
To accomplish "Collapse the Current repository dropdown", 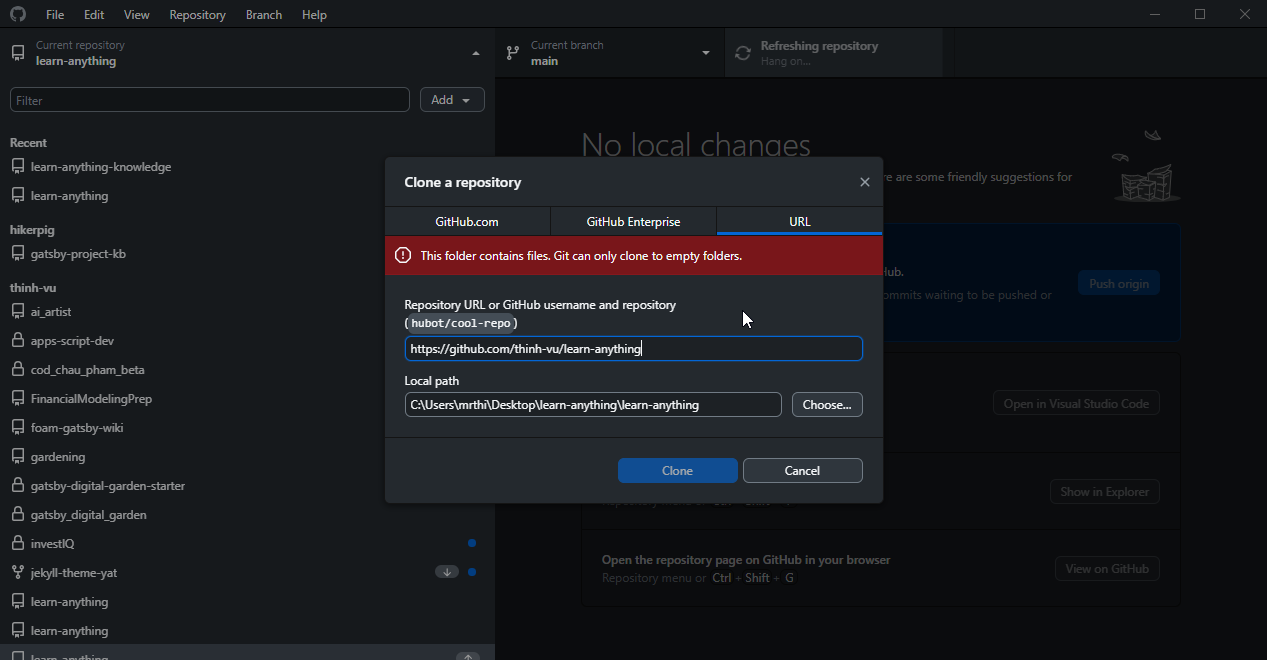I will click(x=476, y=53).
